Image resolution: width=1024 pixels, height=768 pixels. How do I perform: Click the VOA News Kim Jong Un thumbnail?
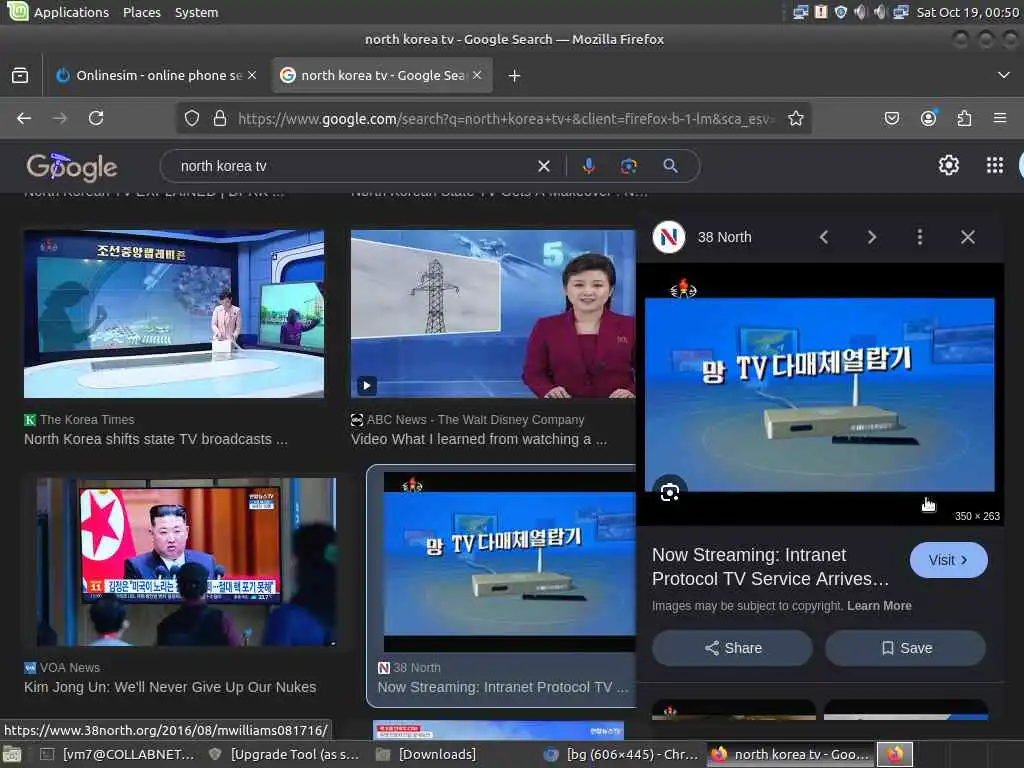(x=186, y=562)
